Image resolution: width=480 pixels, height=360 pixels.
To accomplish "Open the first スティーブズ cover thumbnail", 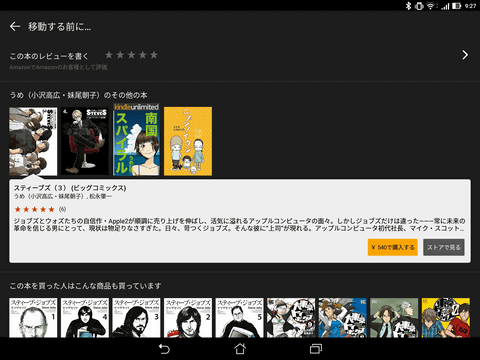I will [33, 141].
